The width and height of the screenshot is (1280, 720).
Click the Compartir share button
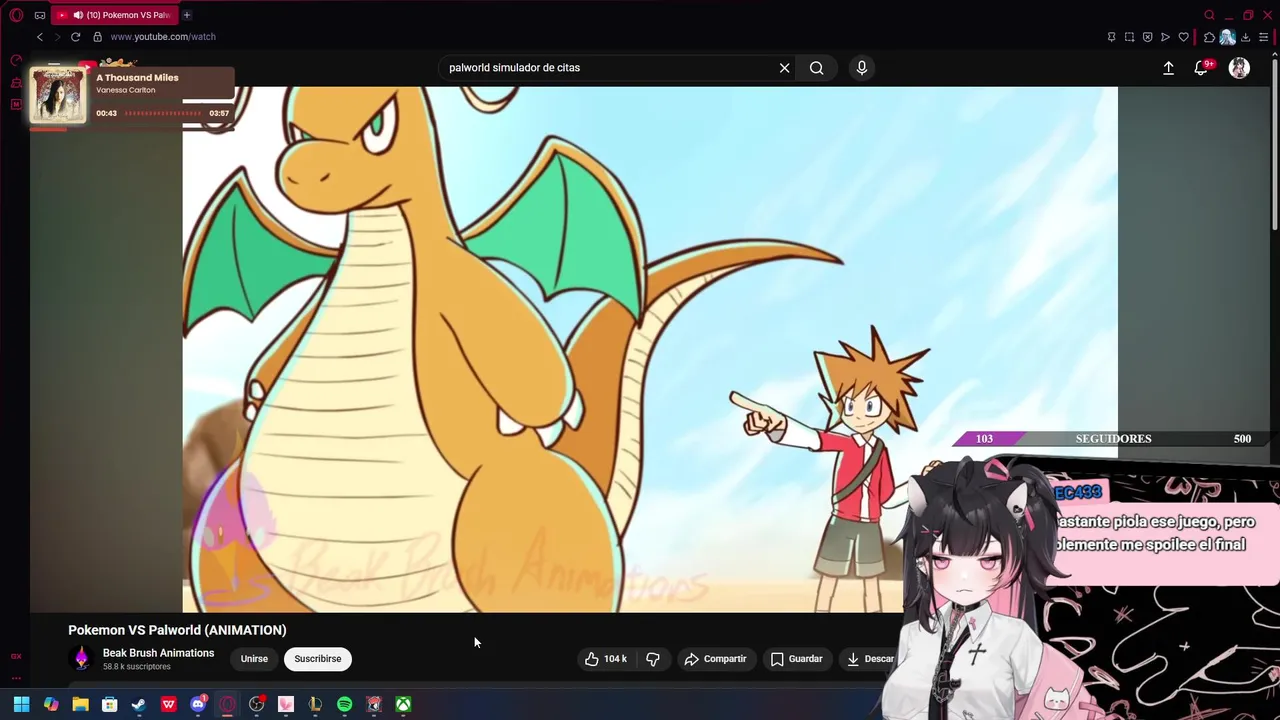coord(715,659)
